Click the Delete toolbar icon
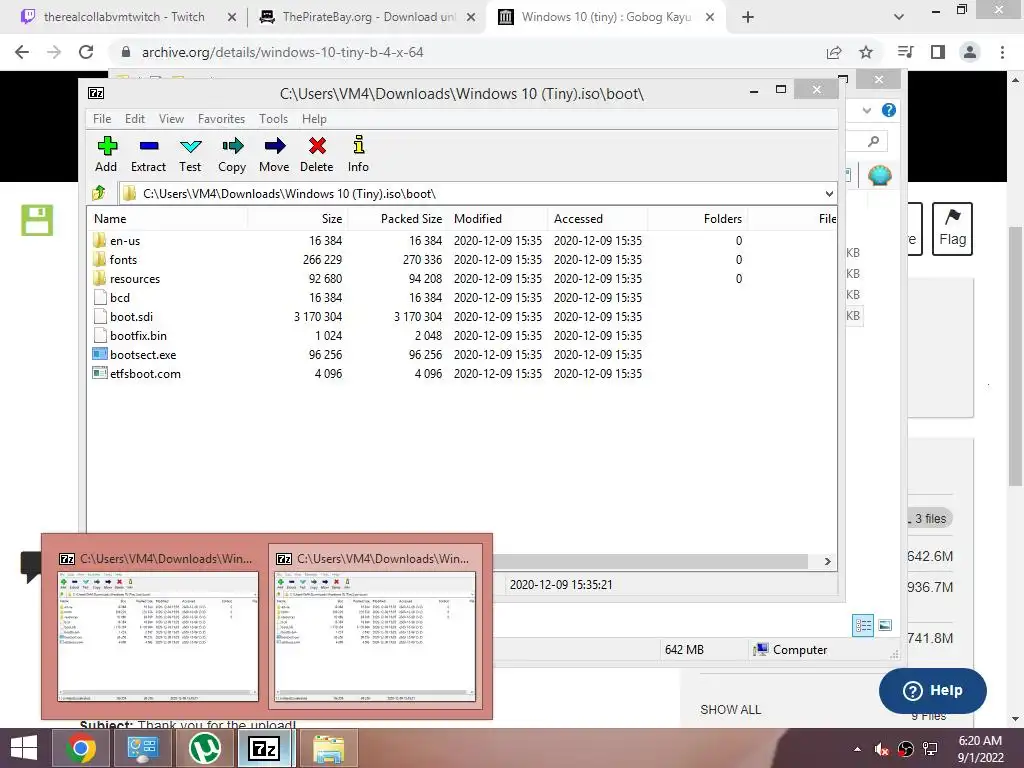The image size is (1024, 768). pyautogui.click(x=317, y=154)
